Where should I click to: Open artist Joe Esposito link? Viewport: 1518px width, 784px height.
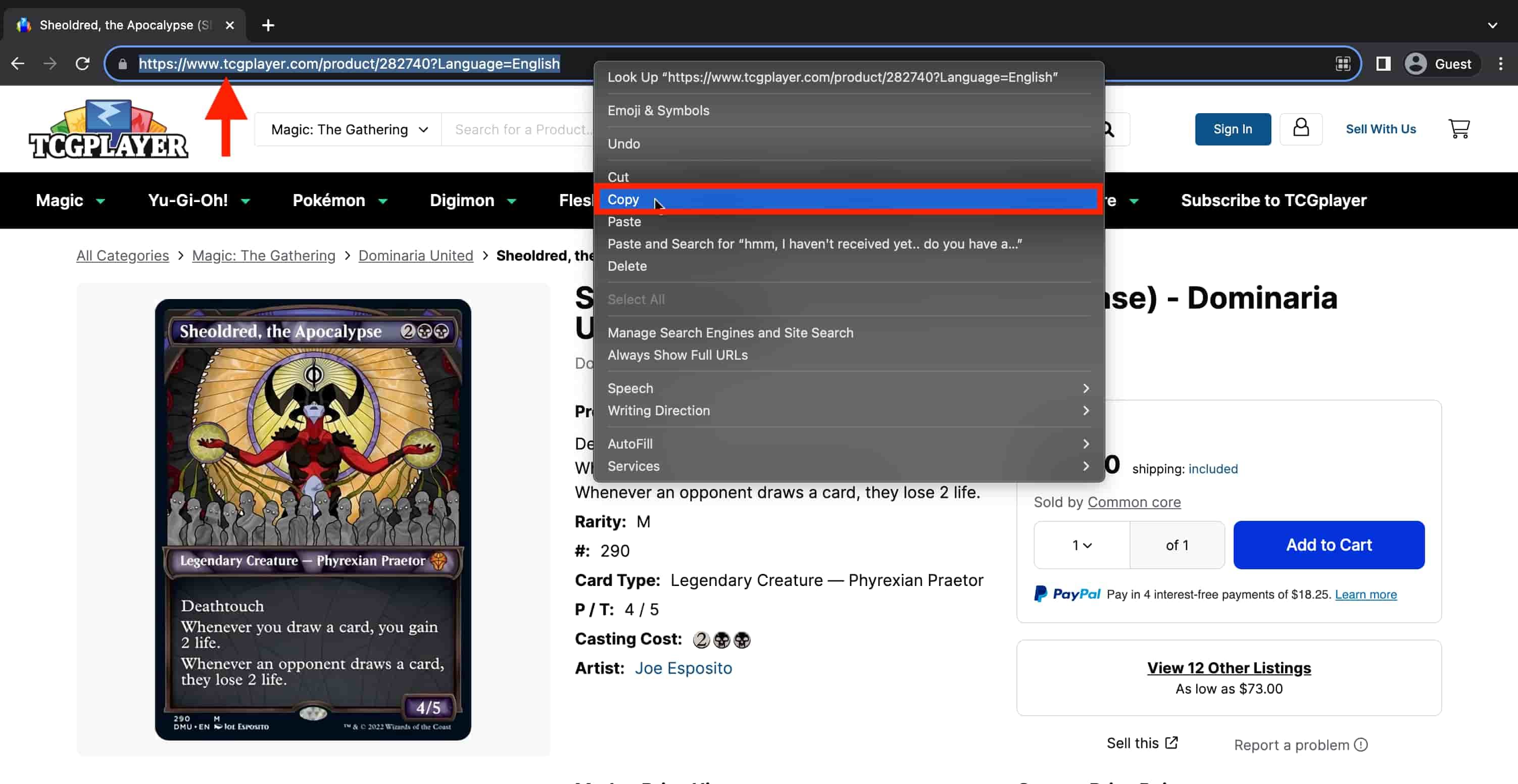(683, 668)
